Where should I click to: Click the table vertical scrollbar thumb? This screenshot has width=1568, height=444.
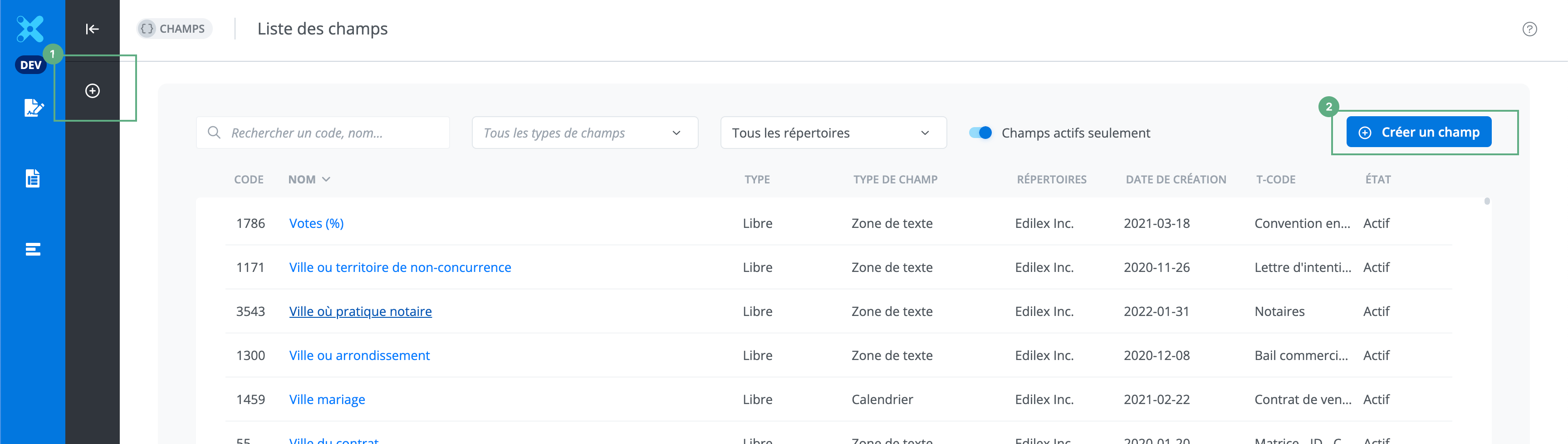(x=1486, y=202)
